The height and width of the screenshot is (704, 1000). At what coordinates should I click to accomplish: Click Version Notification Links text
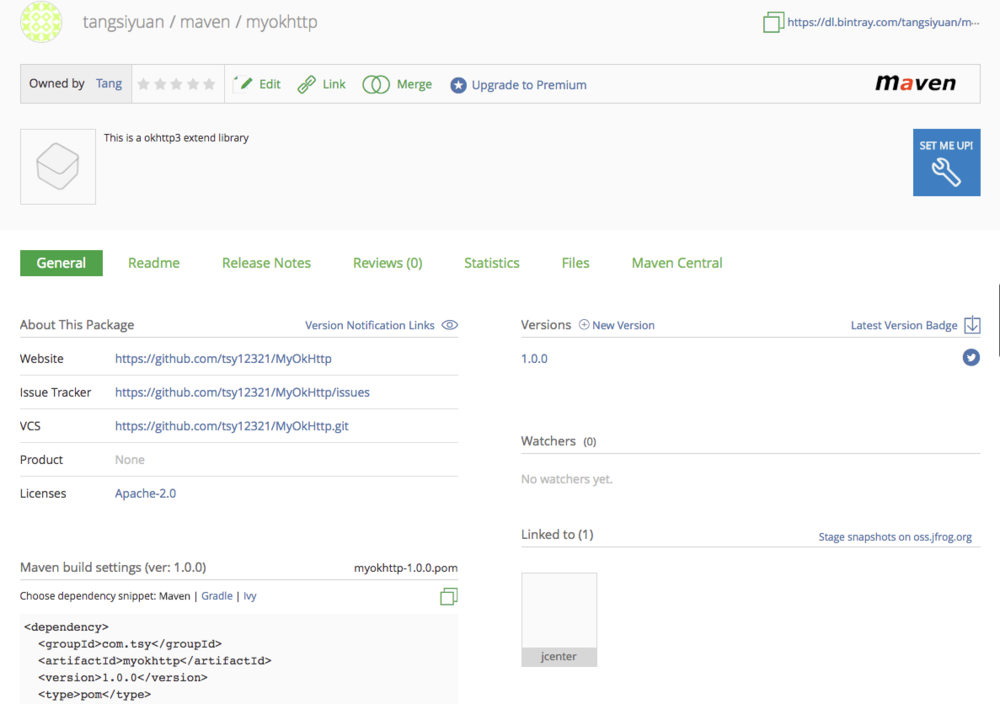[x=370, y=325]
